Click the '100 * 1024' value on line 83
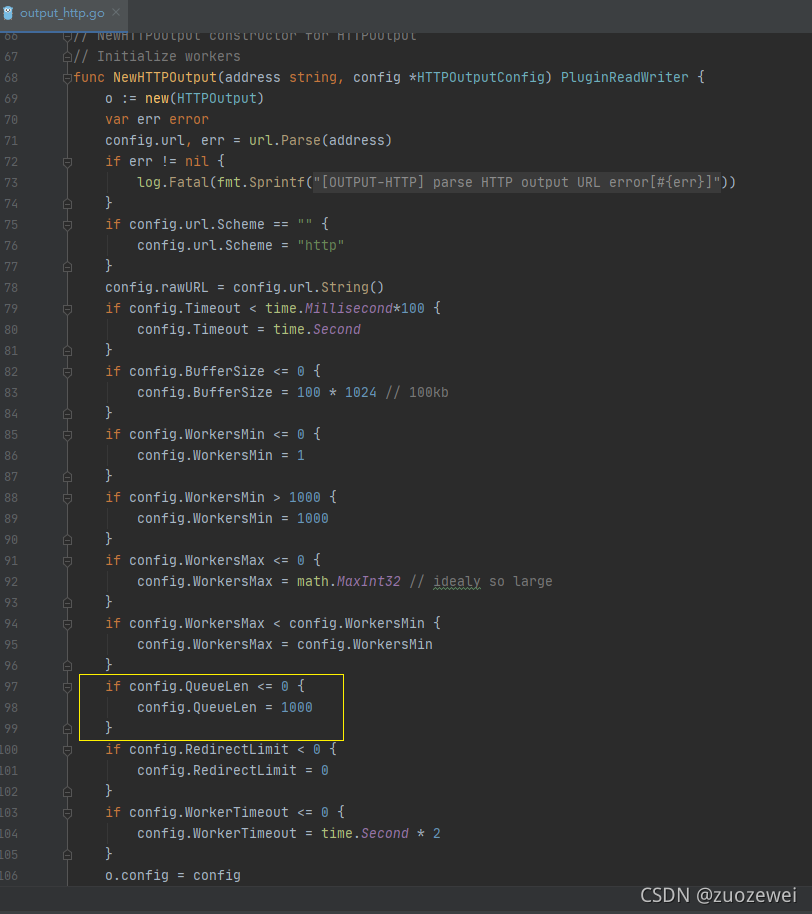812x914 pixels. coord(337,392)
